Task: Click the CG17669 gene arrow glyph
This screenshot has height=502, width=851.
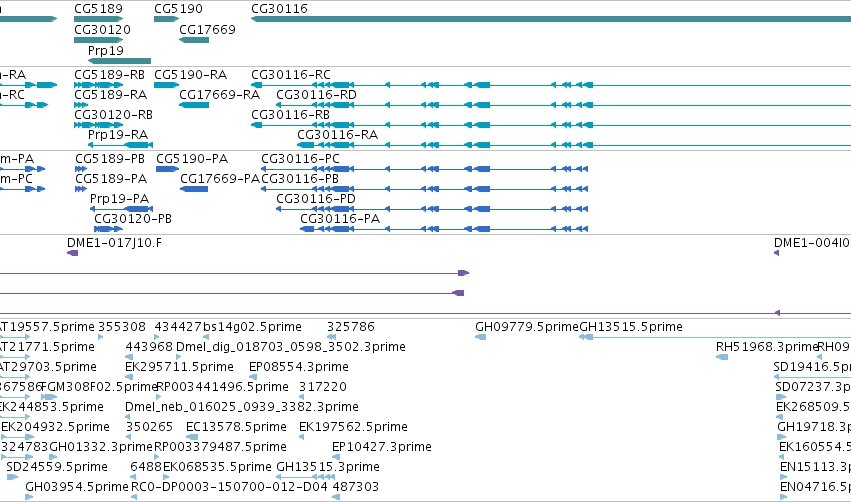Action: coord(194,40)
